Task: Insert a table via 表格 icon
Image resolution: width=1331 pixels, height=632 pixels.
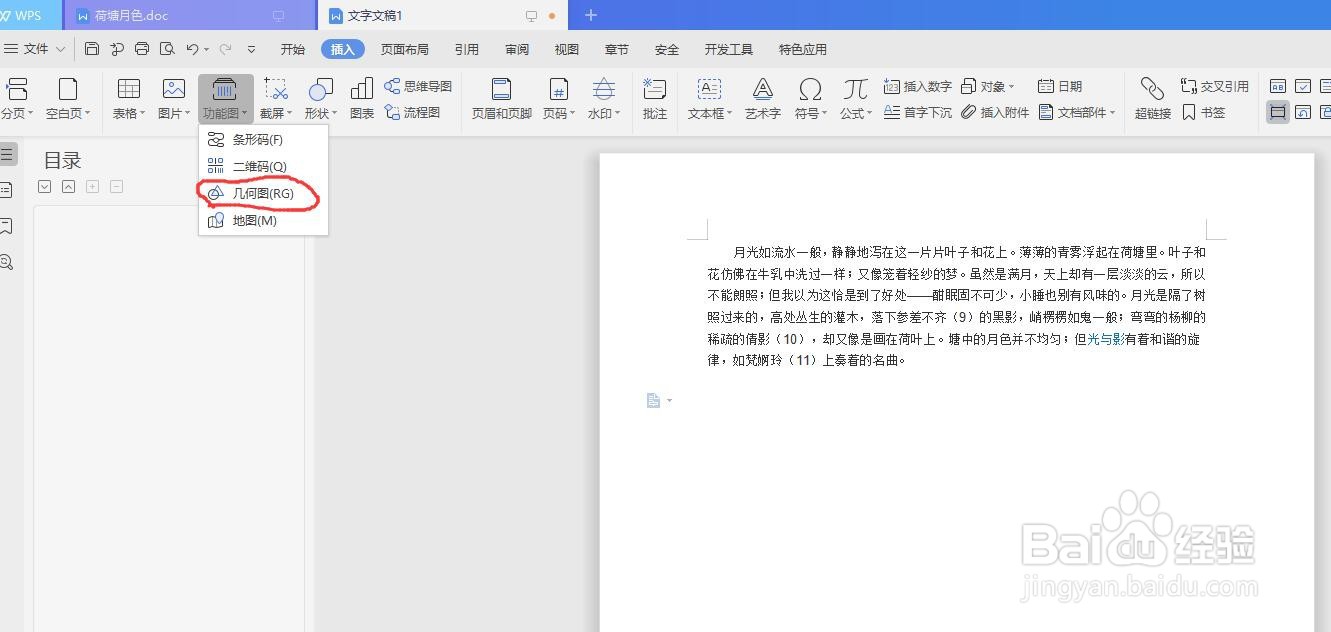Action: [129, 99]
